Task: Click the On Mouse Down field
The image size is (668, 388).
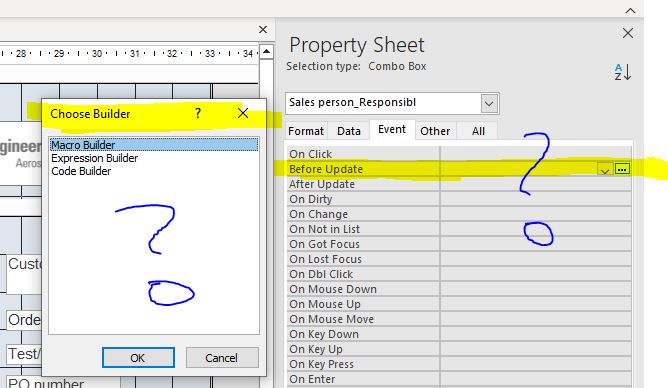Action: [536, 289]
